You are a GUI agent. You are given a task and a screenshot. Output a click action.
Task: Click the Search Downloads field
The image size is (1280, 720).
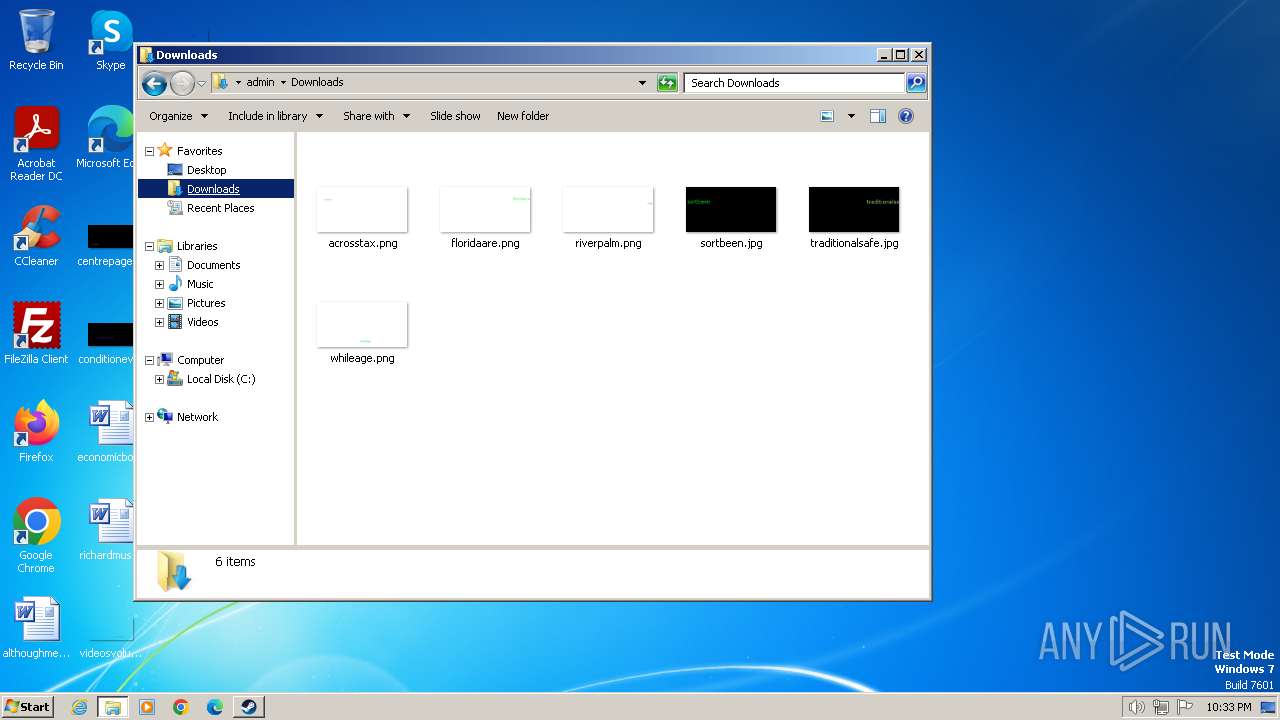795,83
